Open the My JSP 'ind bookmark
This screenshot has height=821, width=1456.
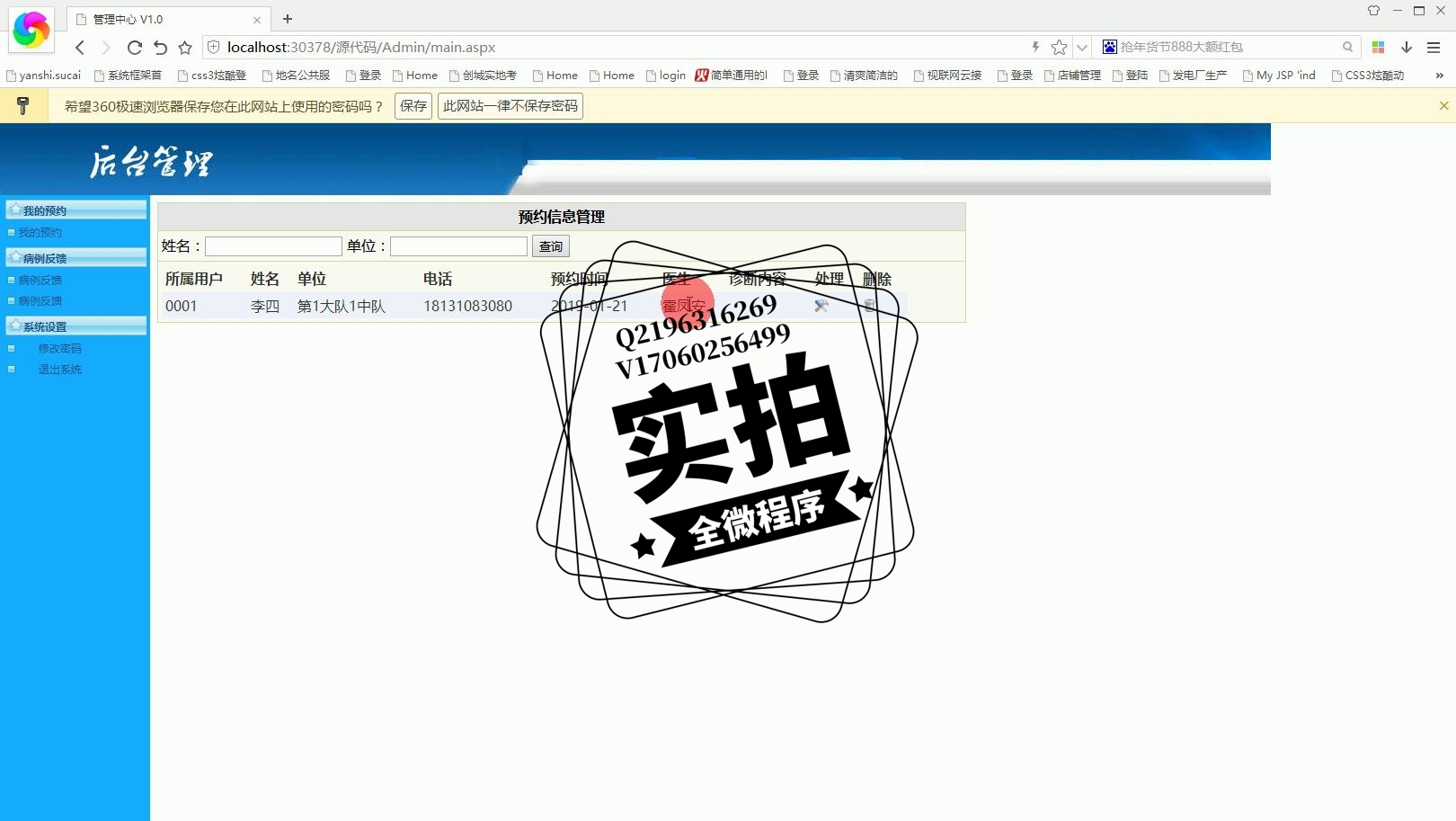[x=1280, y=76]
